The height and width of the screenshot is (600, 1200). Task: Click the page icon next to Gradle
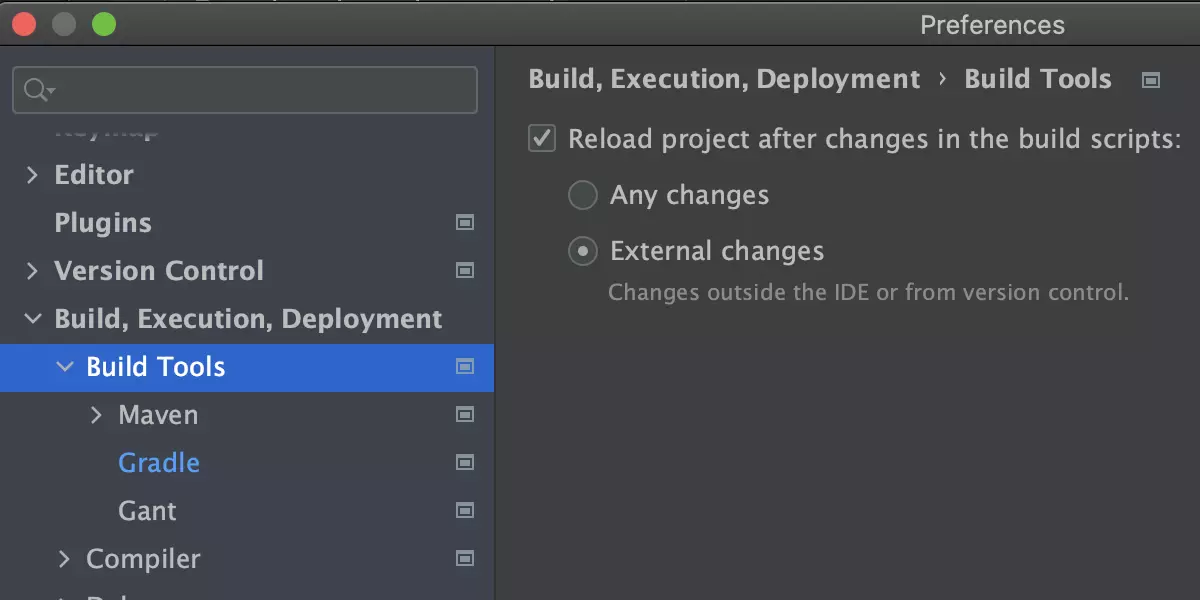(464, 462)
